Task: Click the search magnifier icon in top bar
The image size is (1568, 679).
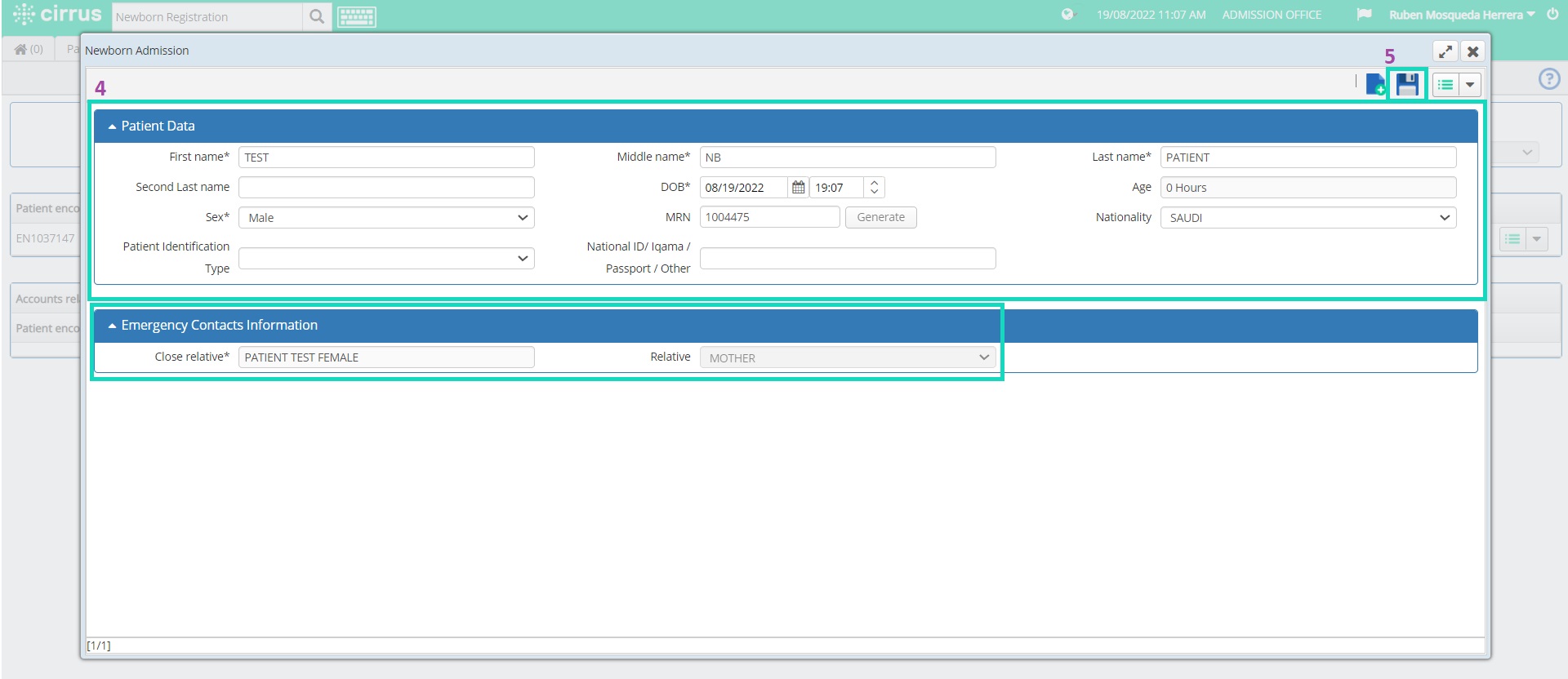Action: (317, 16)
